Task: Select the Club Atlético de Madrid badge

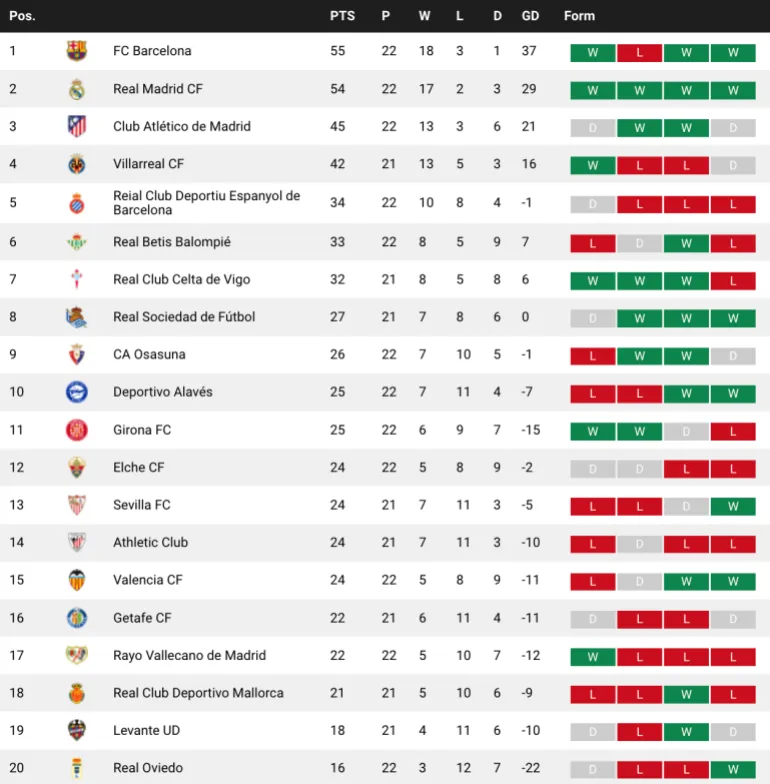Action: [77, 127]
